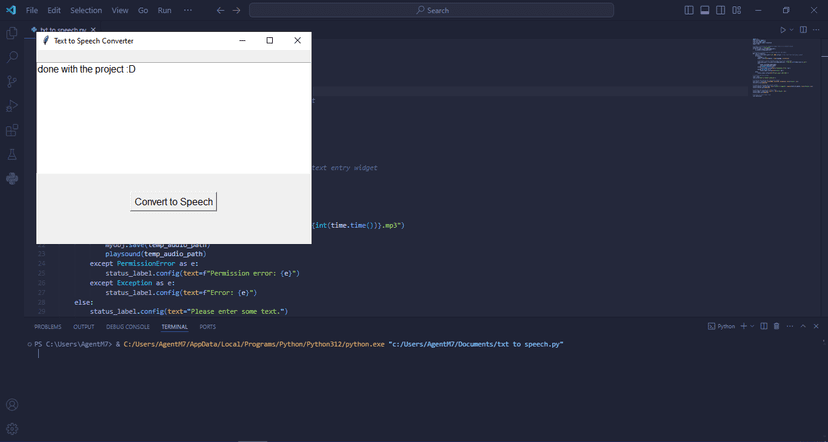Click the Convert to Speech button

174,202
